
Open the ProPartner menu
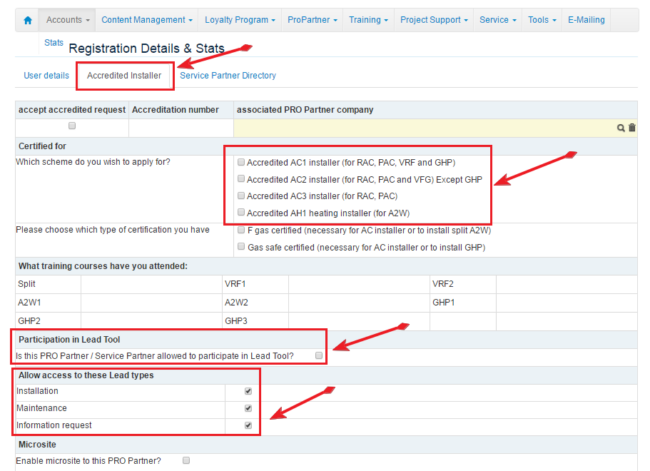(313, 20)
